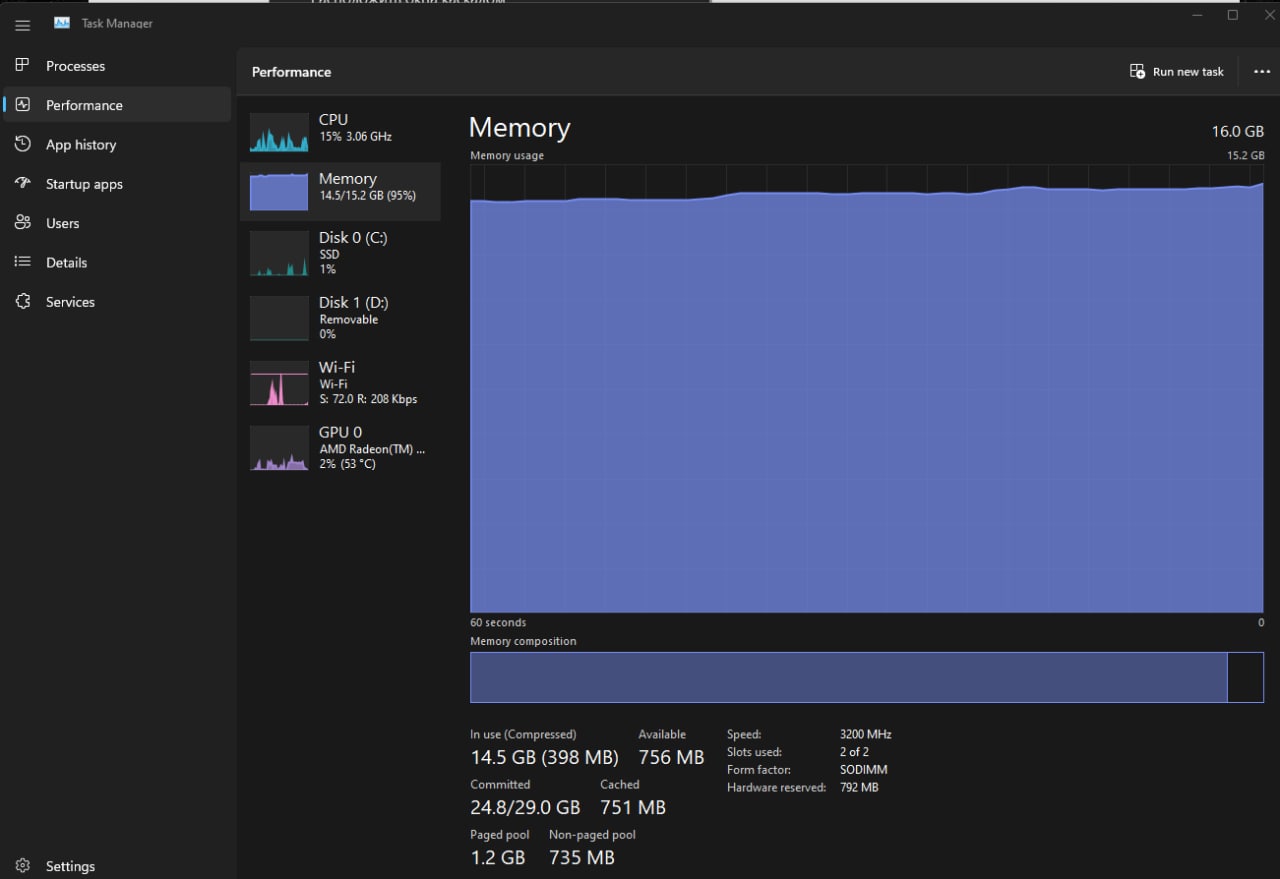Screen dimensions: 1280x879
Task: Click the Available value 756 MB
Action: point(671,758)
